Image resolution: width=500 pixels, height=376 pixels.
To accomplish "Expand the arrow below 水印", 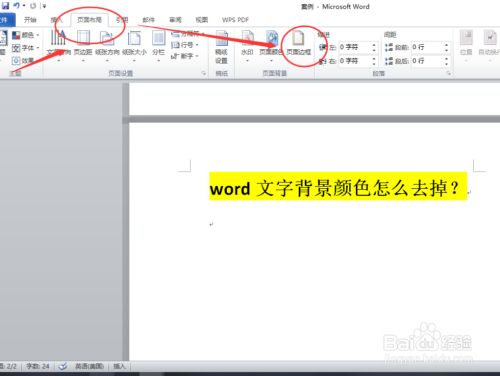I will pos(248,61).
